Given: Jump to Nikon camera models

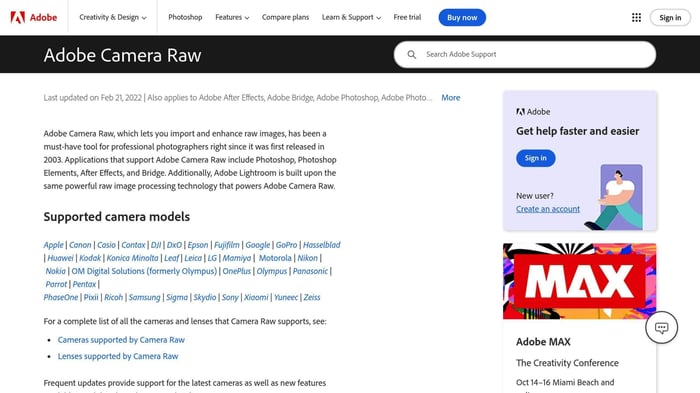Looking at the screenshot, I should 308,258.
